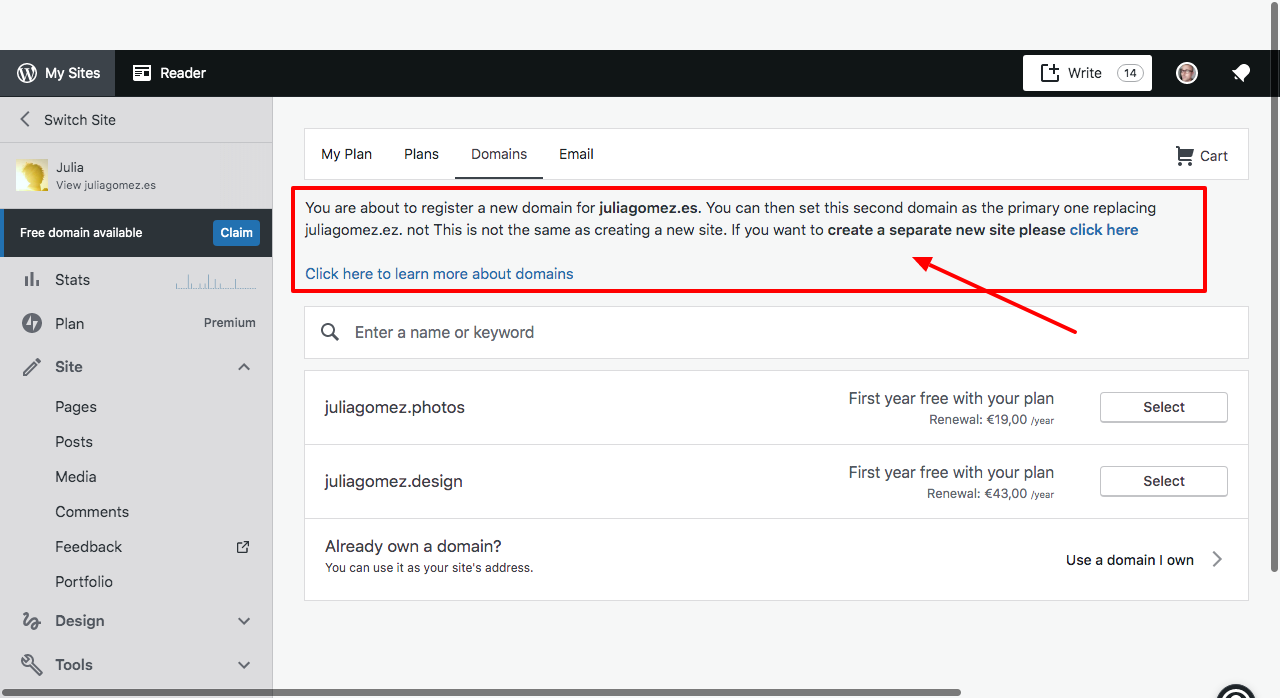Select the juliagomez.design domain
1280x698 pixels.
pos(1164,481)
